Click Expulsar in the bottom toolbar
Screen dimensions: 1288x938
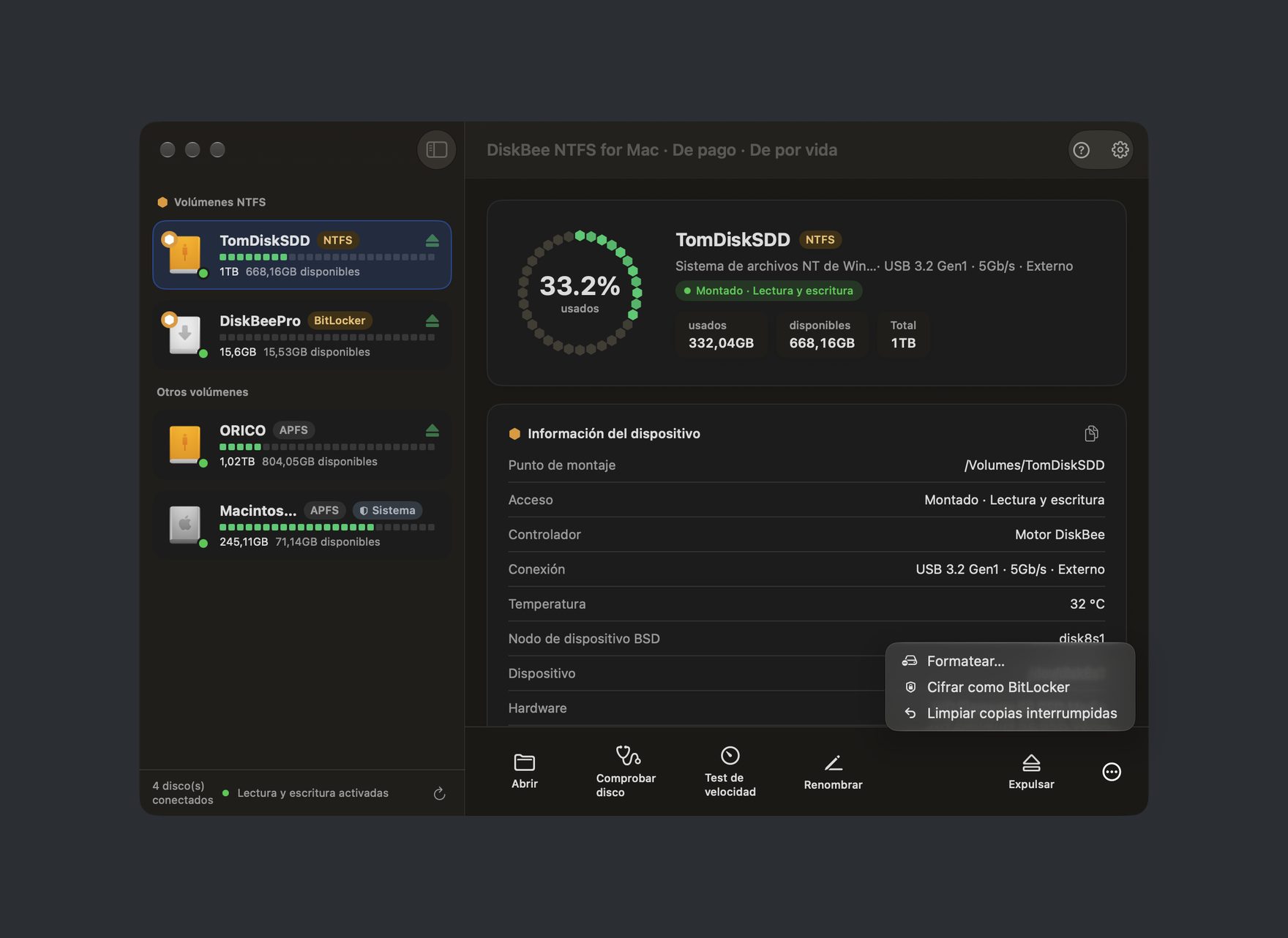coord(1031,772)
